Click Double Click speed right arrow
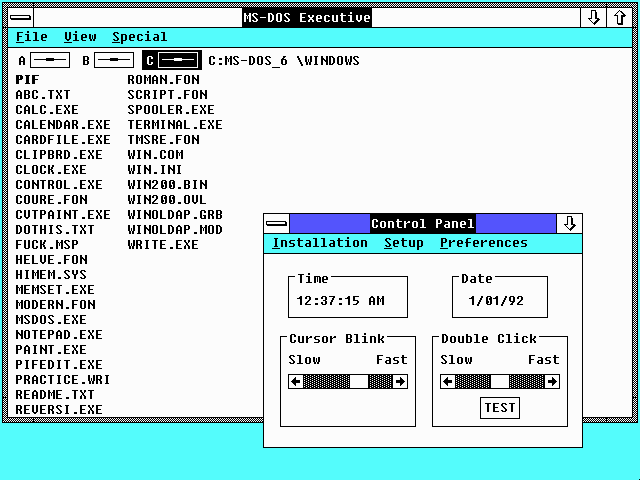 552,381
